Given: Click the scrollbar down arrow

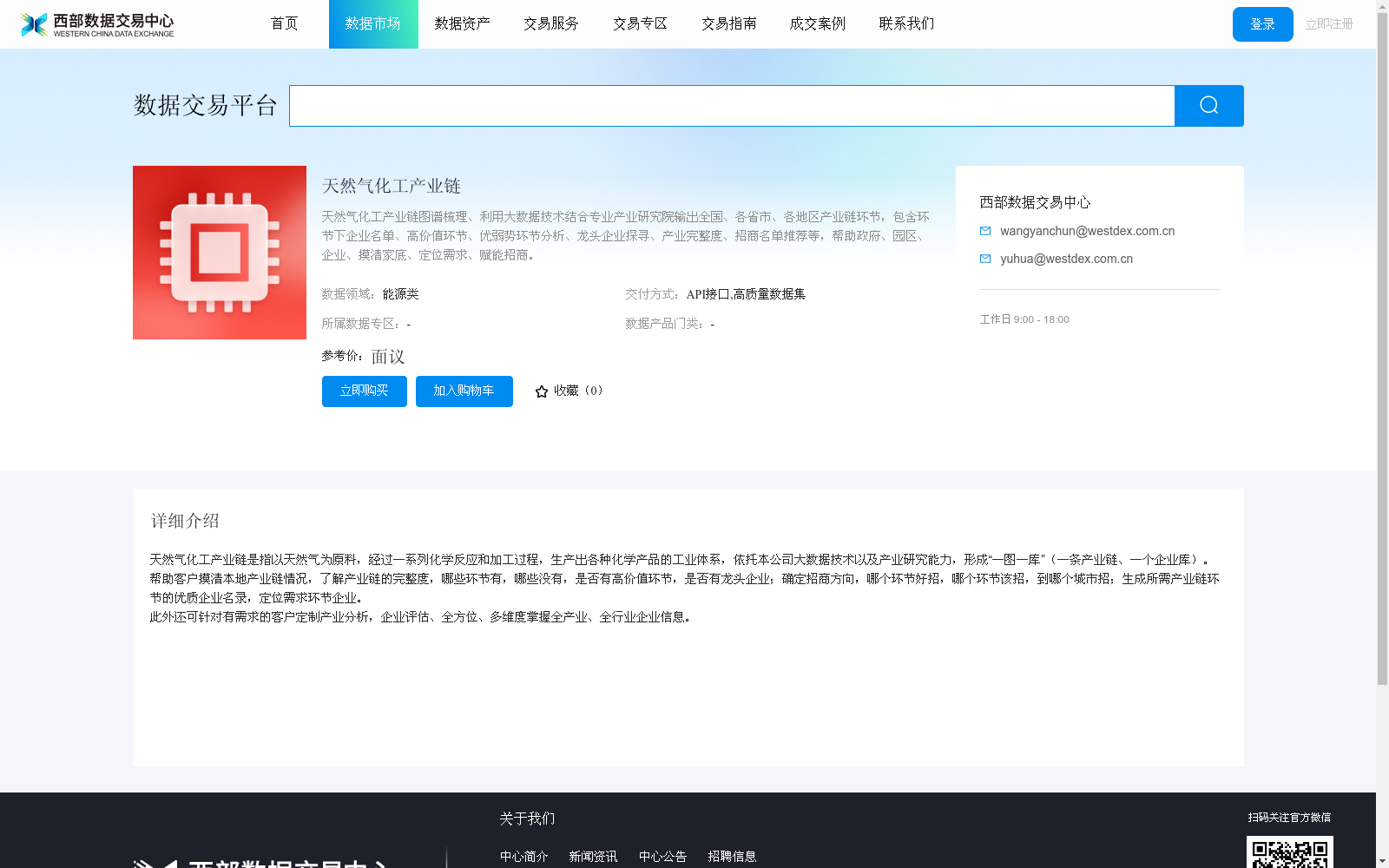Looking at the screenshot, I should [x=1382, y=862].
